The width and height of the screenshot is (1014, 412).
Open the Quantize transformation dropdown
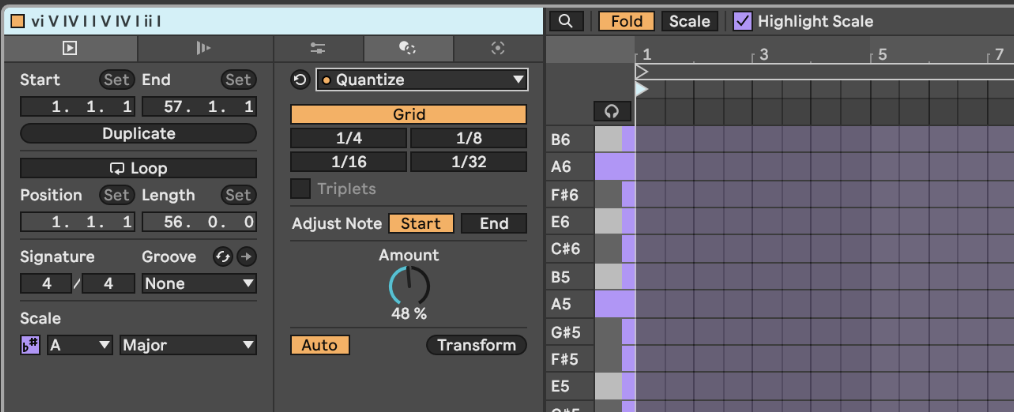422,80
